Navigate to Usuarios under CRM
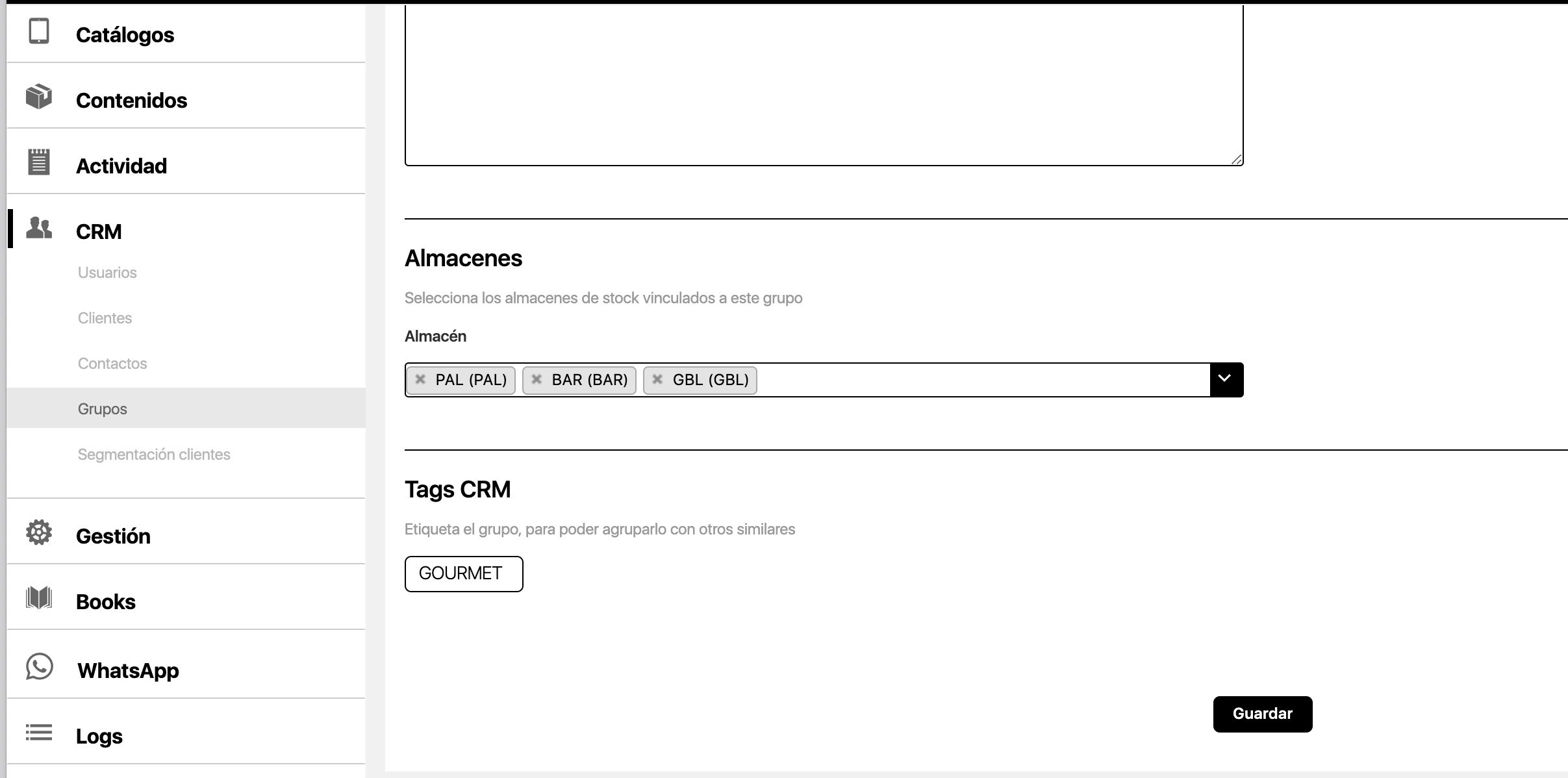The image size is (1568, 778). (x=107, y=272)
